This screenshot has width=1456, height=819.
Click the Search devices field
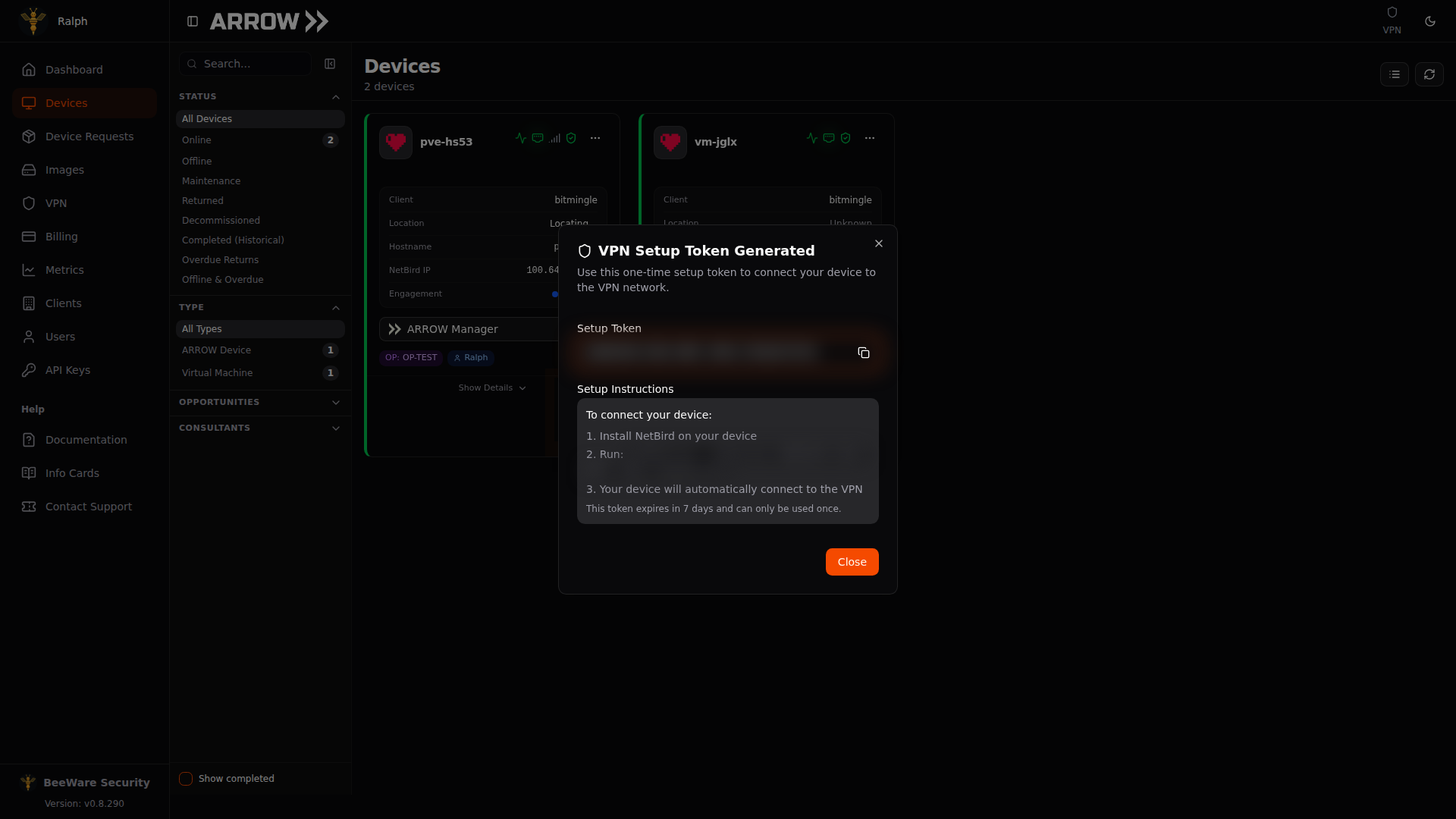click(245, 64)
